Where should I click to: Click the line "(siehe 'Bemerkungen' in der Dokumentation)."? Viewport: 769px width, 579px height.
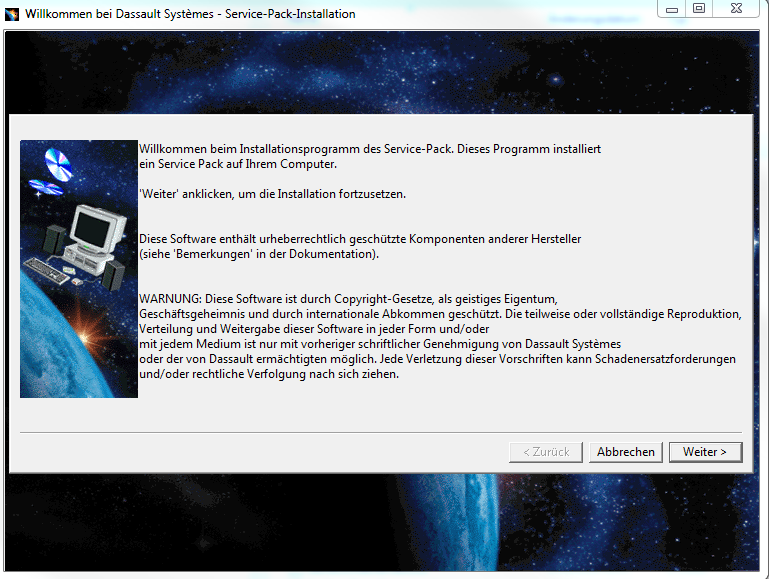(259, 254)
